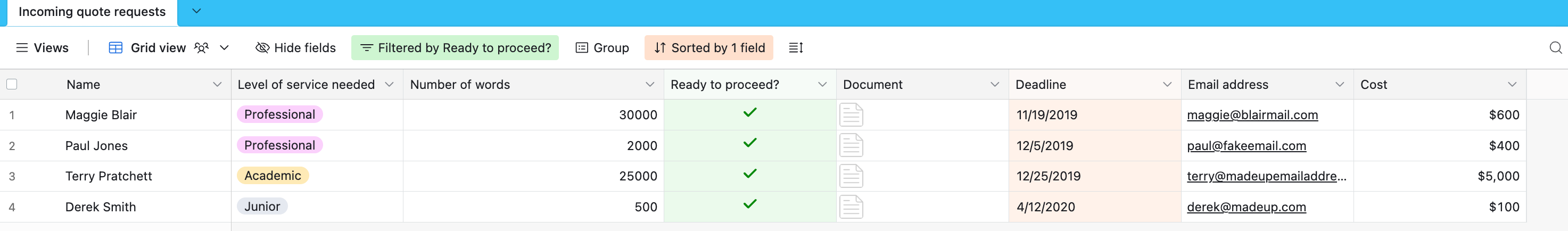1568x231 pixels.
Task: Open Paul Jones' document attachment icon
Action: click(851, 146)
